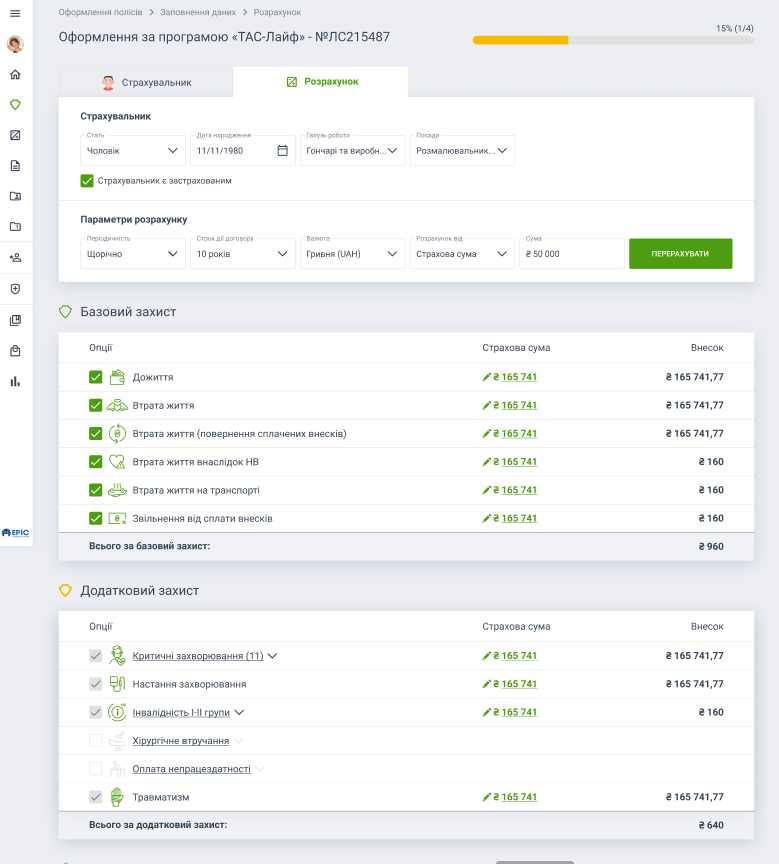Open the 'Періодичність' dropdown
The width and height of the screenshot is (779, 864).
point(132,254)
